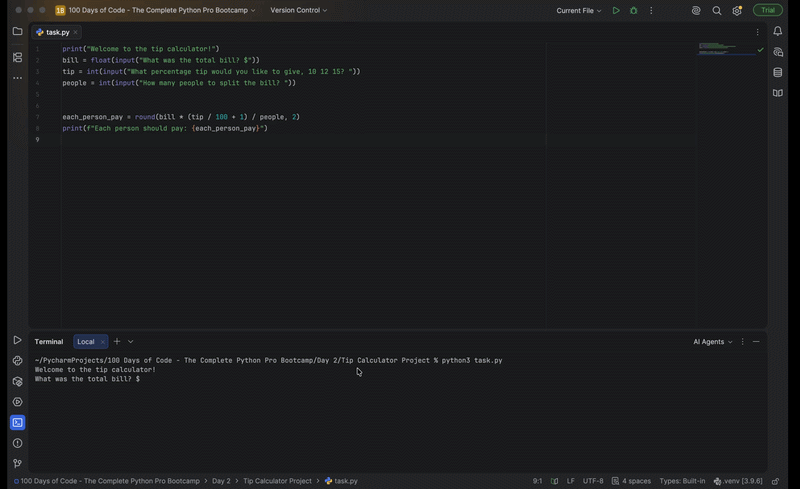Close the Local terminal session
This screenshot has width=800, height=489.
click(103, 341)
